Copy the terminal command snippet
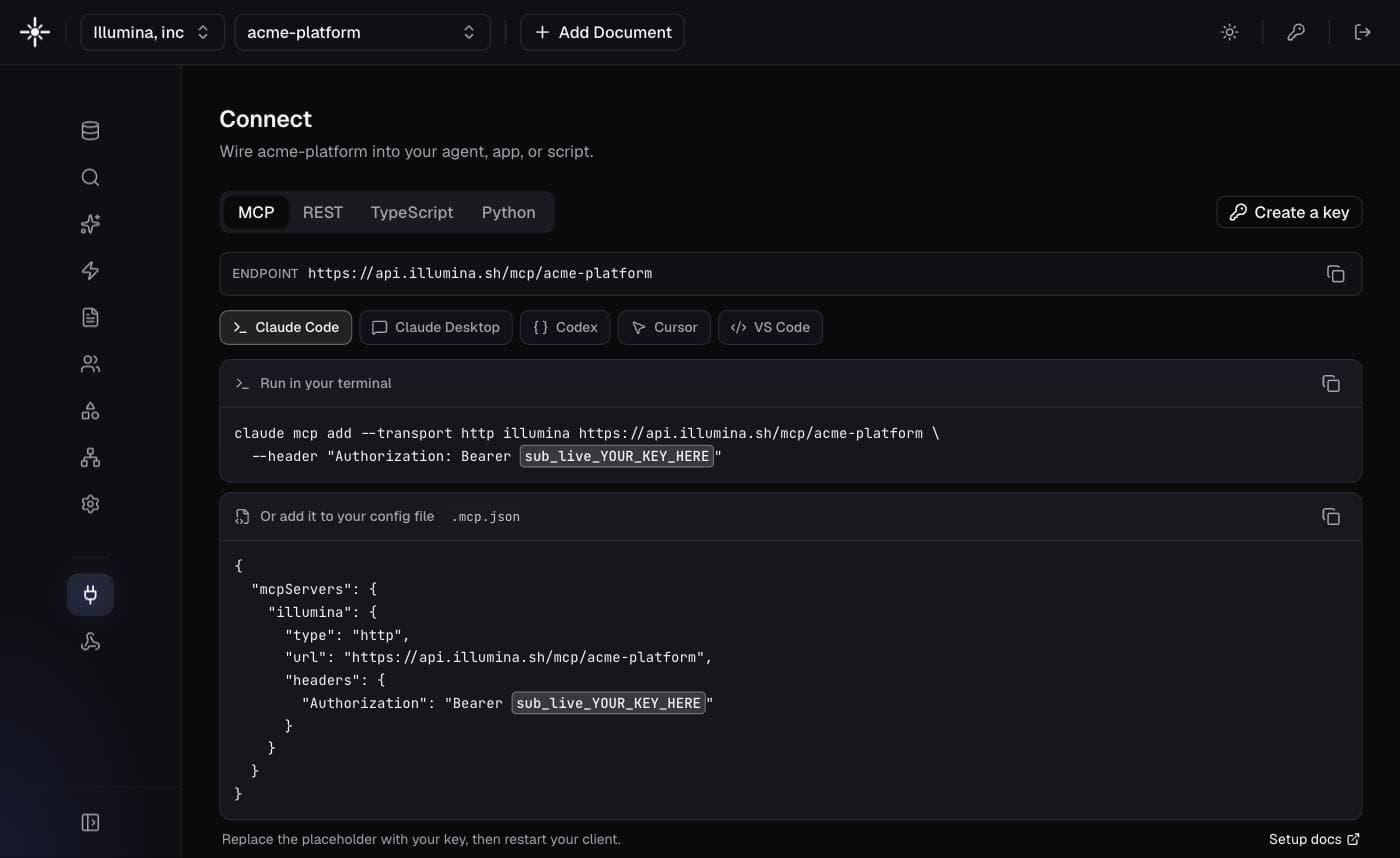This screenshot has width=1400, height=858. (x=1331, y=383)
